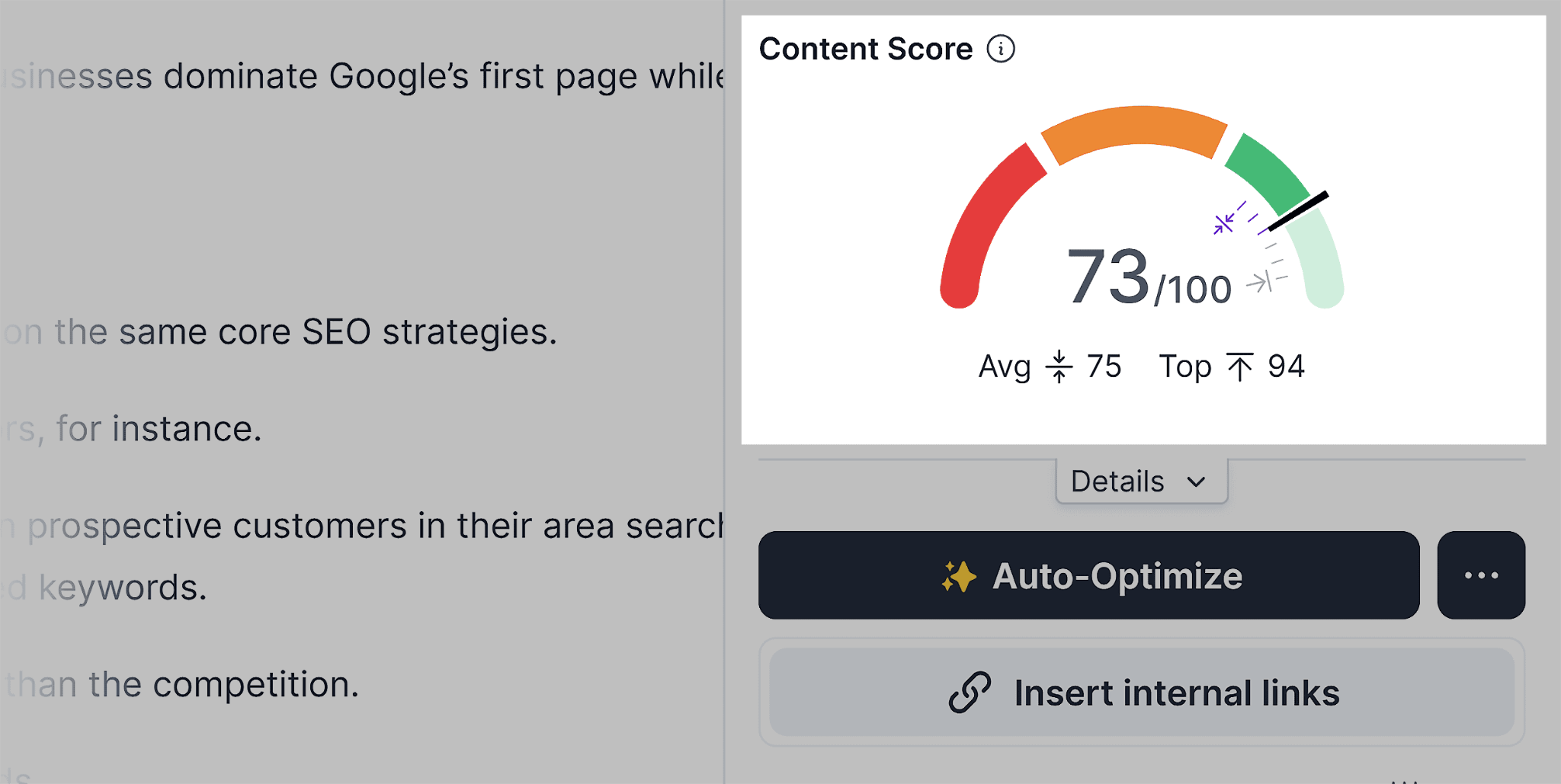Click the Details chevron arrow

[x=1195, y=482]
